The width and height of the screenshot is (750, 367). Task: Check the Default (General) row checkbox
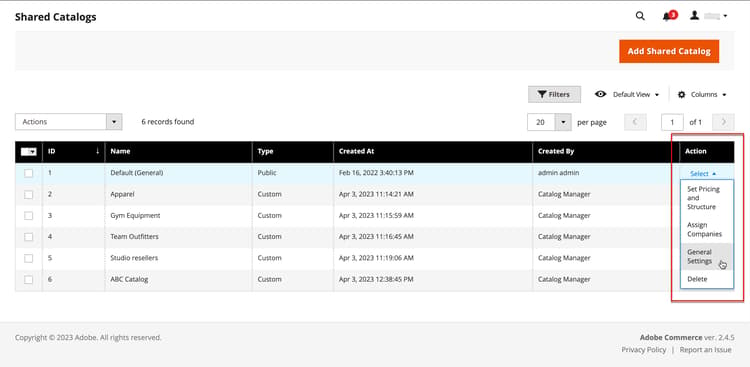tap(29, 173)
